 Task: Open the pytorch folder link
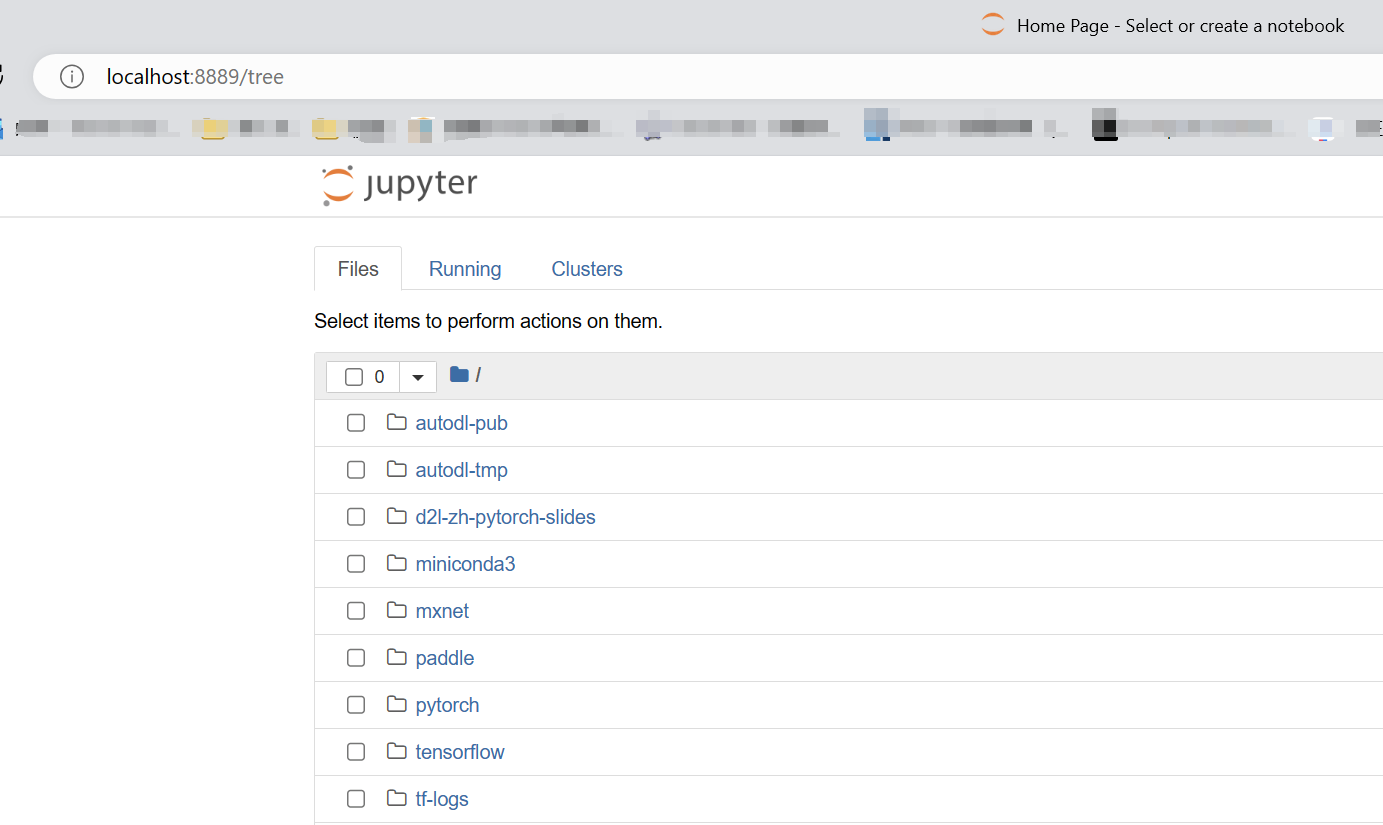447,705
